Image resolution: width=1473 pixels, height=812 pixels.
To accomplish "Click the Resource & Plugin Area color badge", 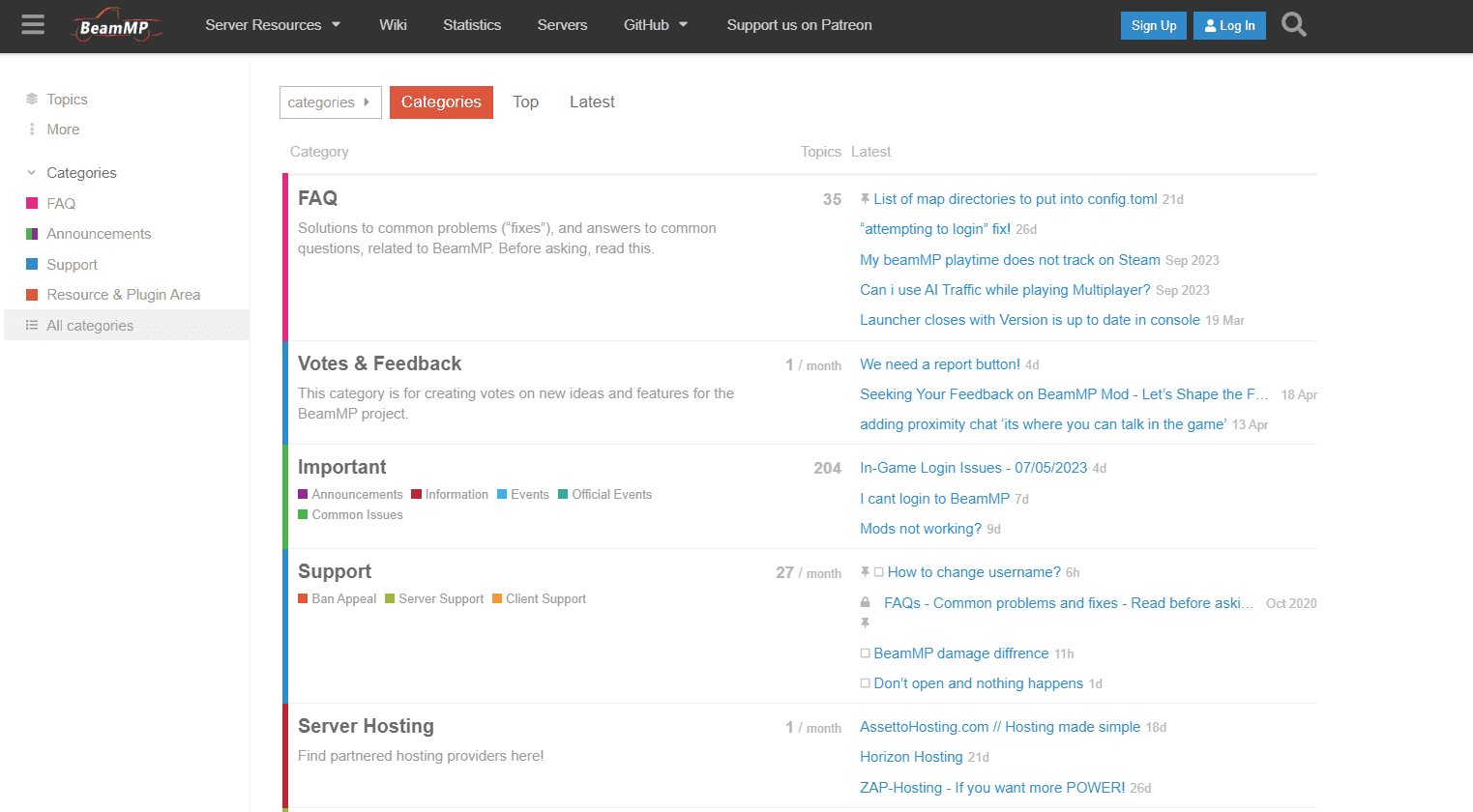I will [x=32, y=295].
